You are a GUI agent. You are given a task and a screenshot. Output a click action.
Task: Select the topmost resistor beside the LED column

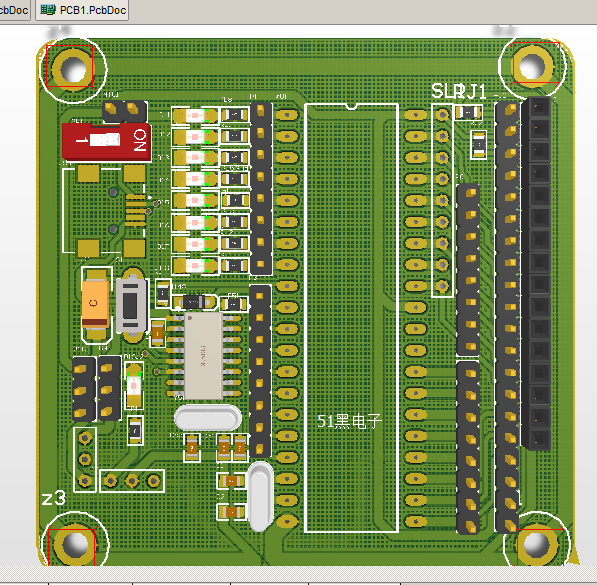(x=235, y=115)
